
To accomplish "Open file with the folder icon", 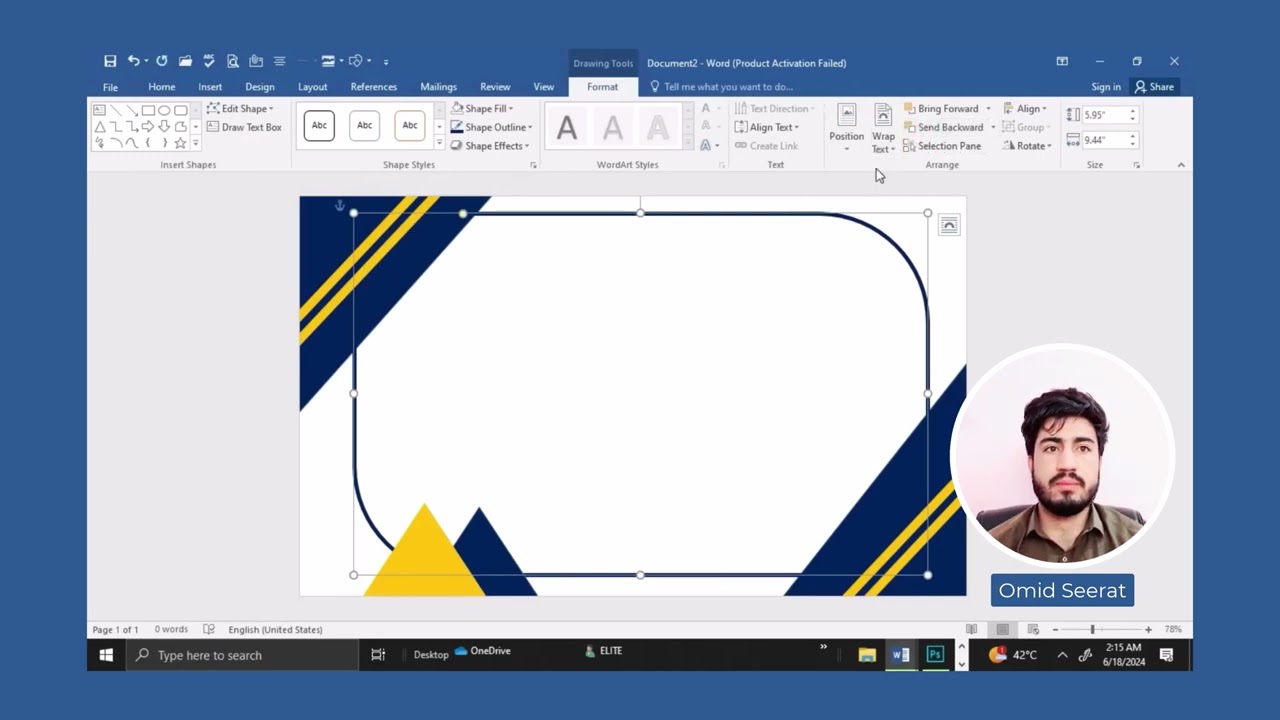I will [x=185, y=62].
